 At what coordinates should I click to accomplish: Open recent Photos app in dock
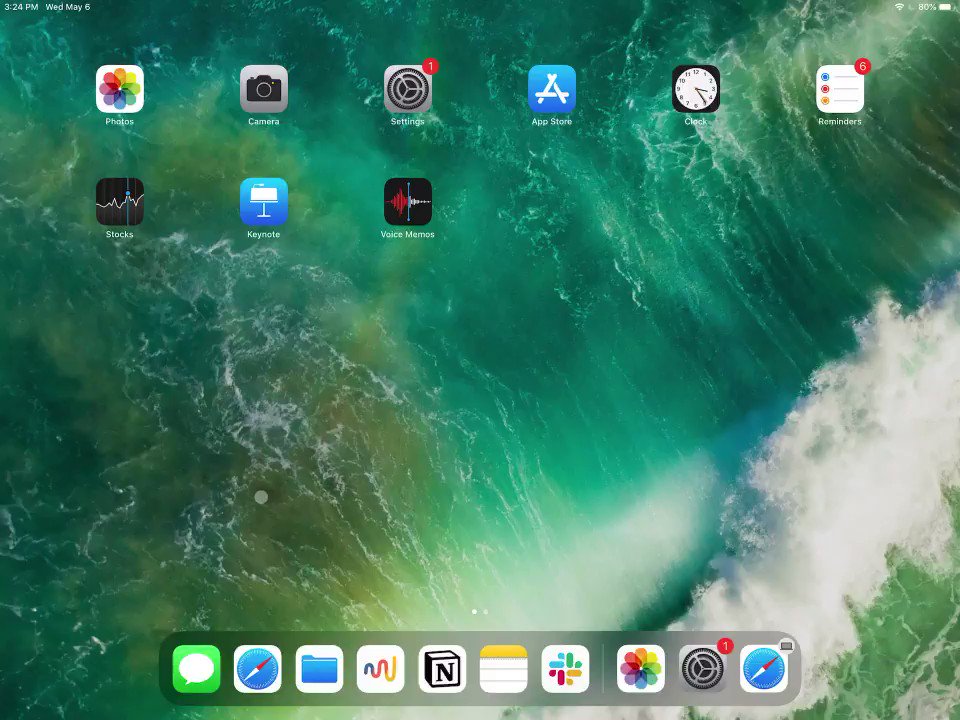(640, 669)
